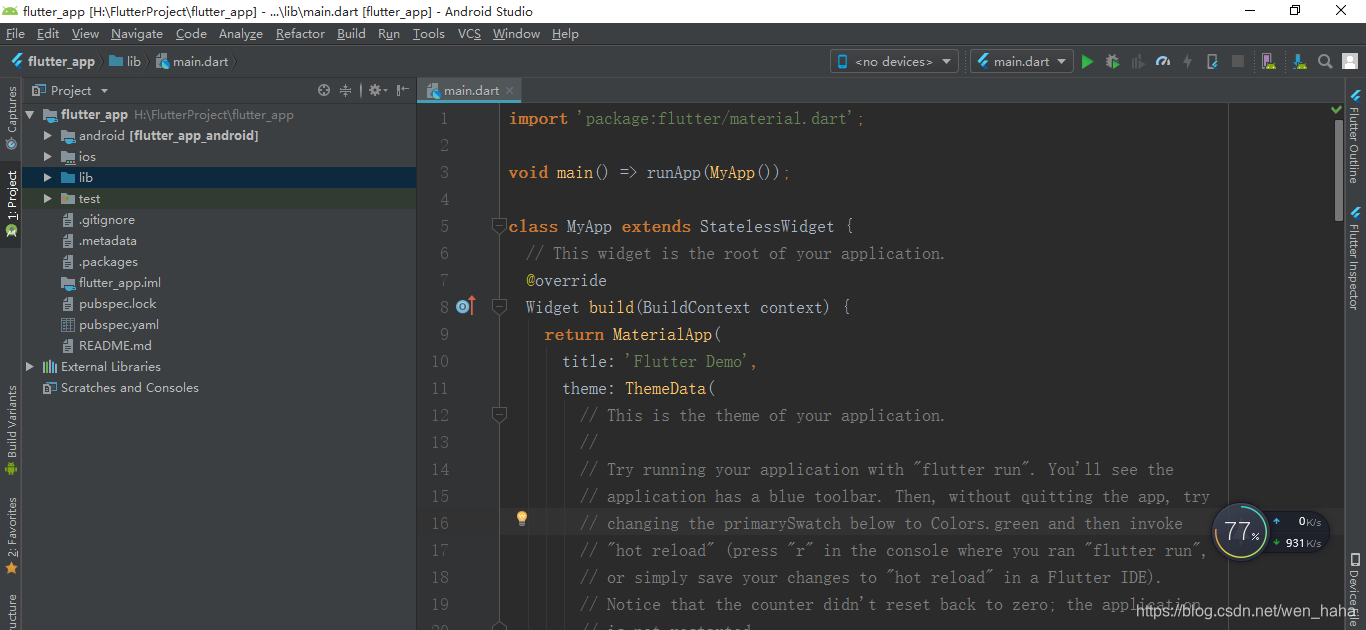The height and width of the screenshot is (630, 1366).
Task: Click main.dart in the breadcrumb bar
Action: [192, 61]
